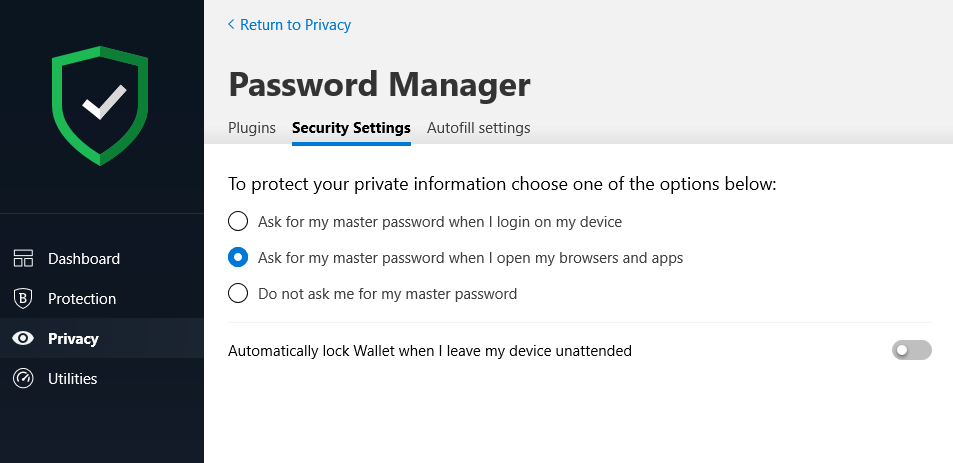Viewport: 953px width, 463px height.
Task: Open the Dashboard menu label
Action: click(x=84, y=259)
